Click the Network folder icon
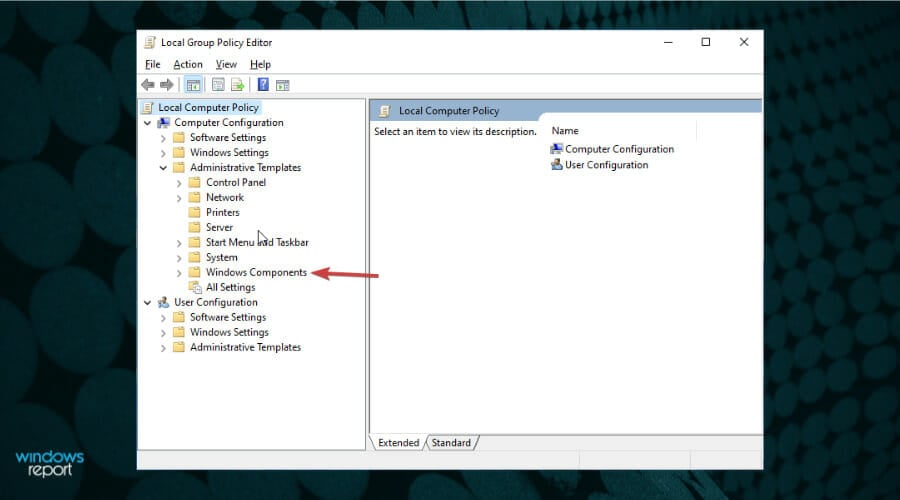Image resolution: width=900 pixels, height=500 pixels. pos(195,197)
